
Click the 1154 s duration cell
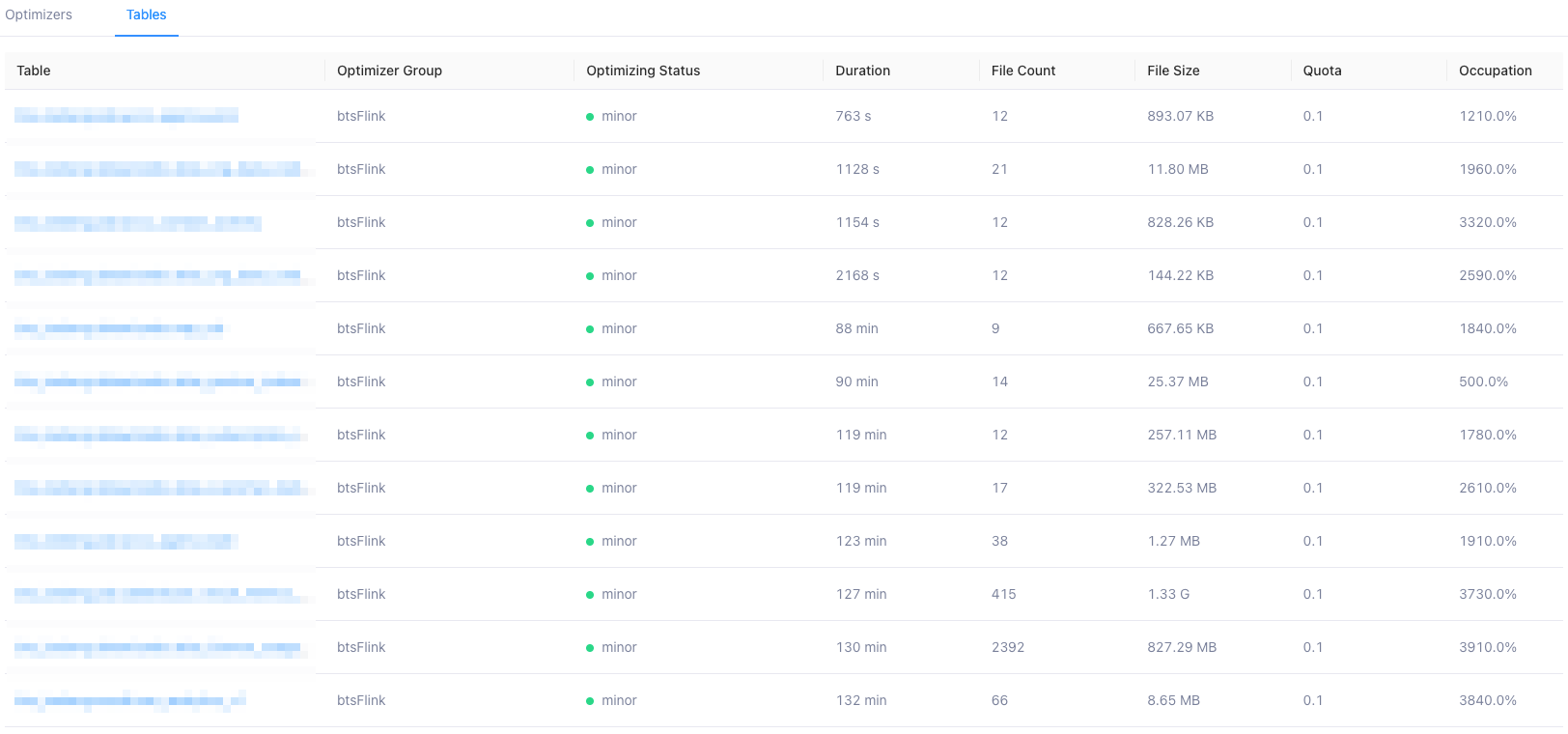(857, 222)
